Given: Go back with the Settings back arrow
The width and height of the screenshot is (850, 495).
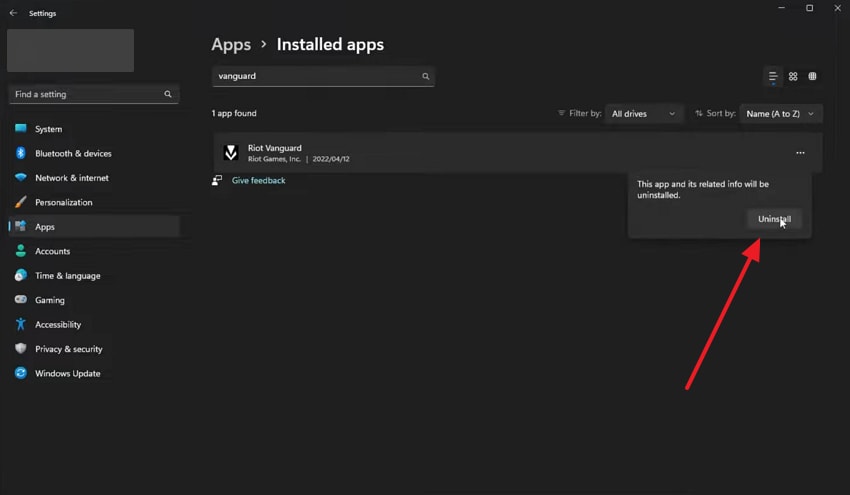Looking at the screenshot, I should (x=14, y=13).
